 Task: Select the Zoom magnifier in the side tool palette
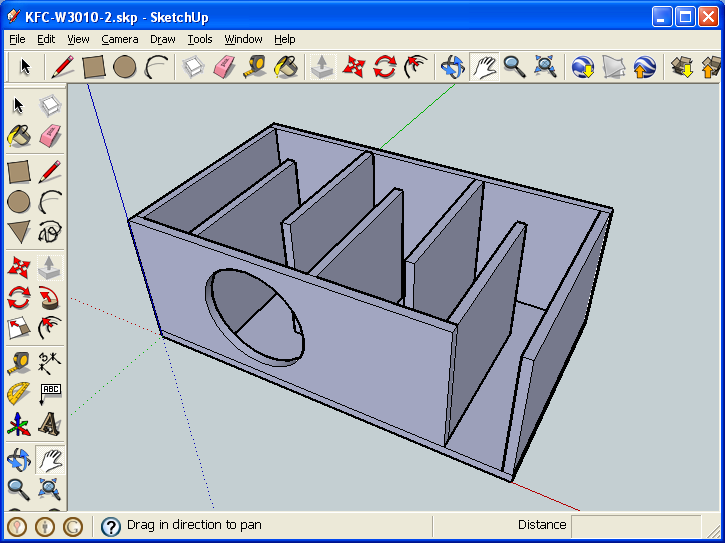click(x=18, y=490)
